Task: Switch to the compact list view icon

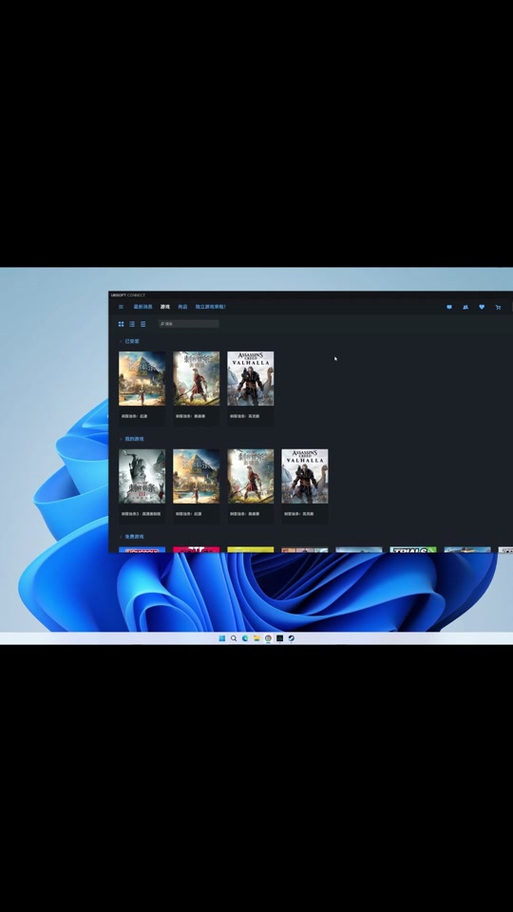Action: [143, 324]
